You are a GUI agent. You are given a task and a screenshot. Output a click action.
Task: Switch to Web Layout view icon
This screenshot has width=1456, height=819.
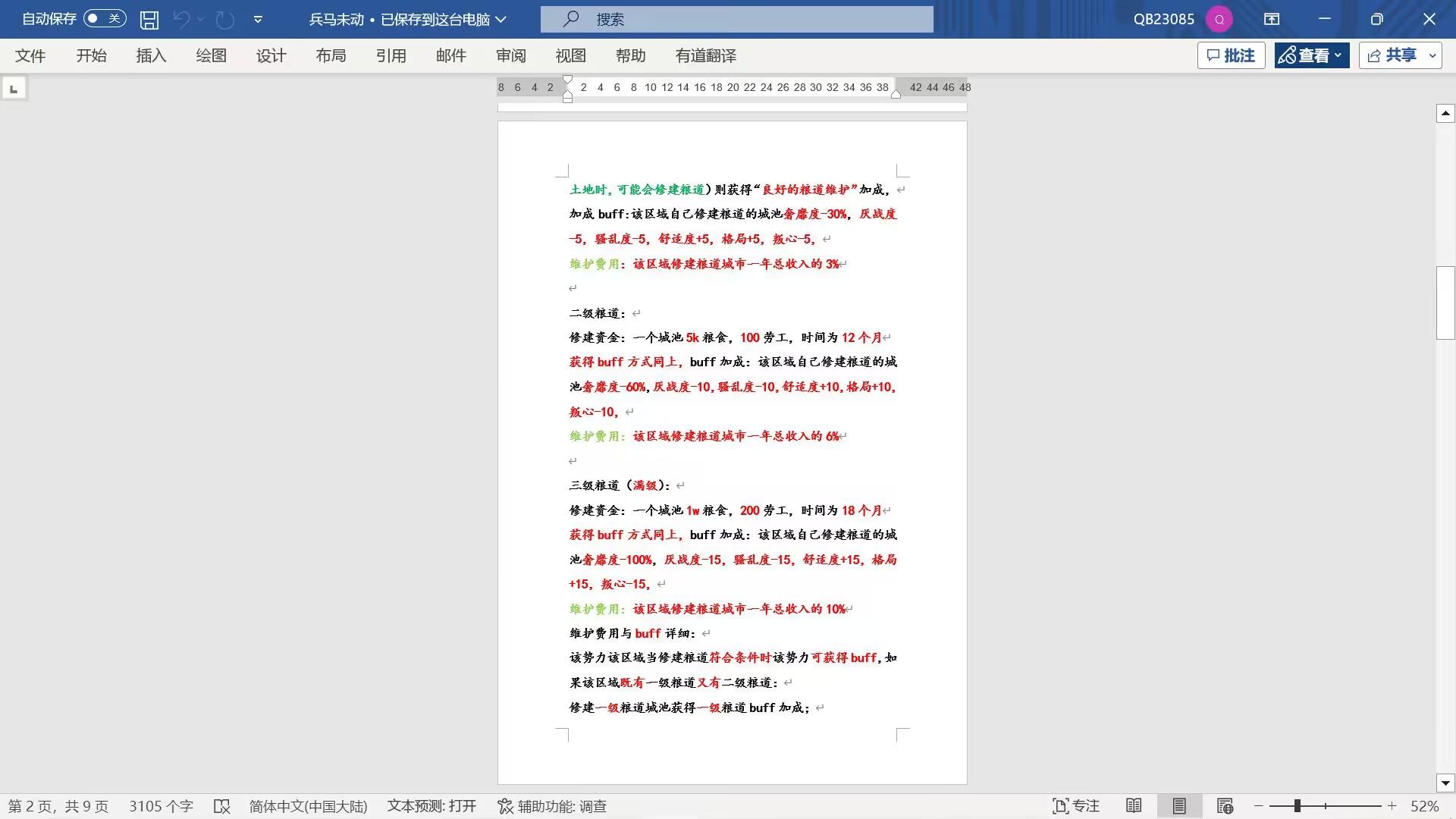[x=1225, y=806]
